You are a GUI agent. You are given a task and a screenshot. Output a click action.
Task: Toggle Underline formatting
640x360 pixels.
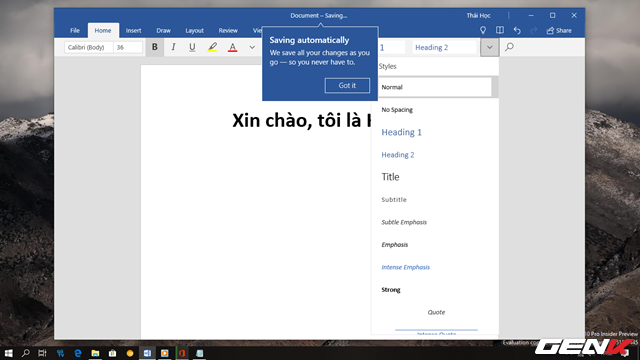pos(192,47)
